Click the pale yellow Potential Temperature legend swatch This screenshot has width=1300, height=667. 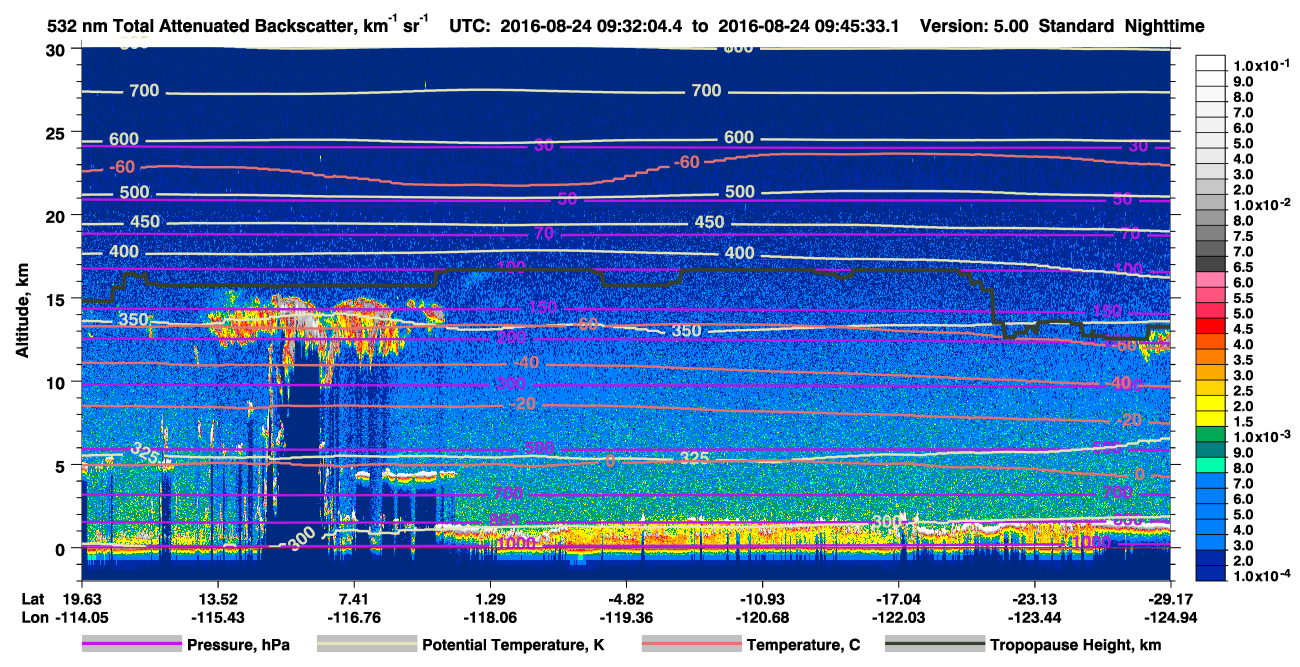367,645
